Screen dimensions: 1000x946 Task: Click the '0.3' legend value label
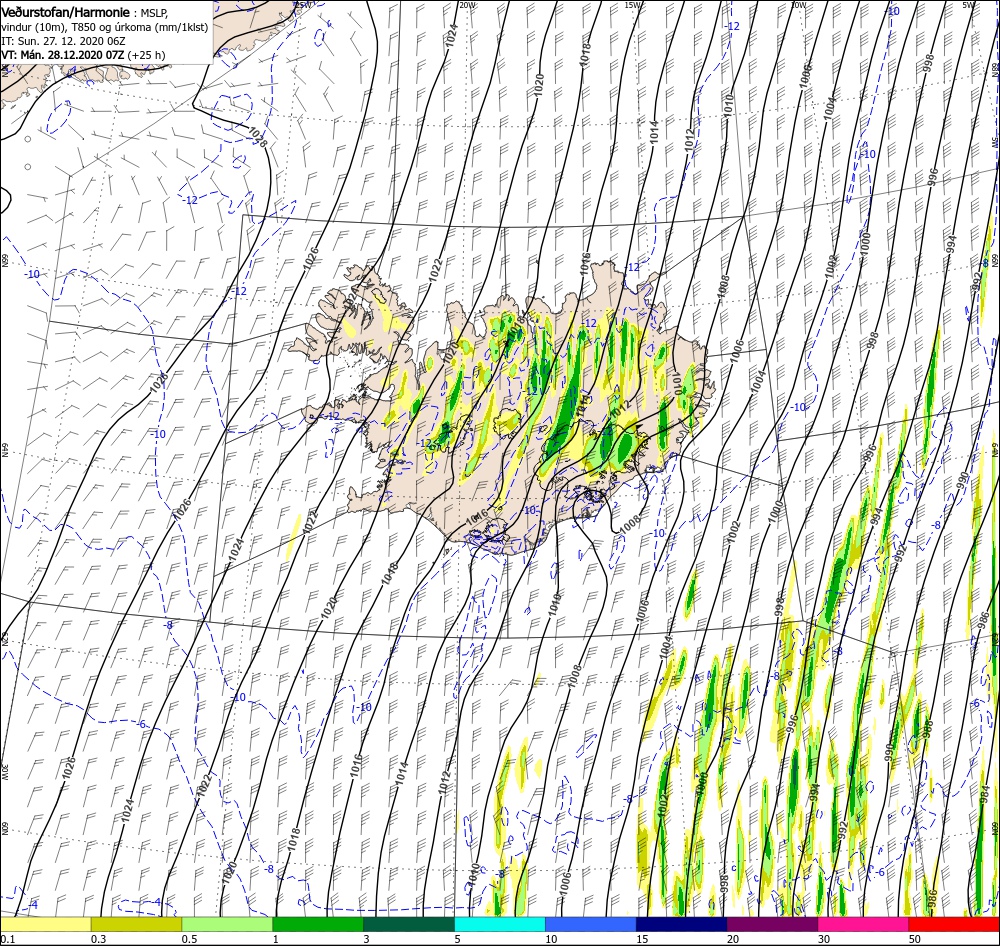[x=98, y=939]
